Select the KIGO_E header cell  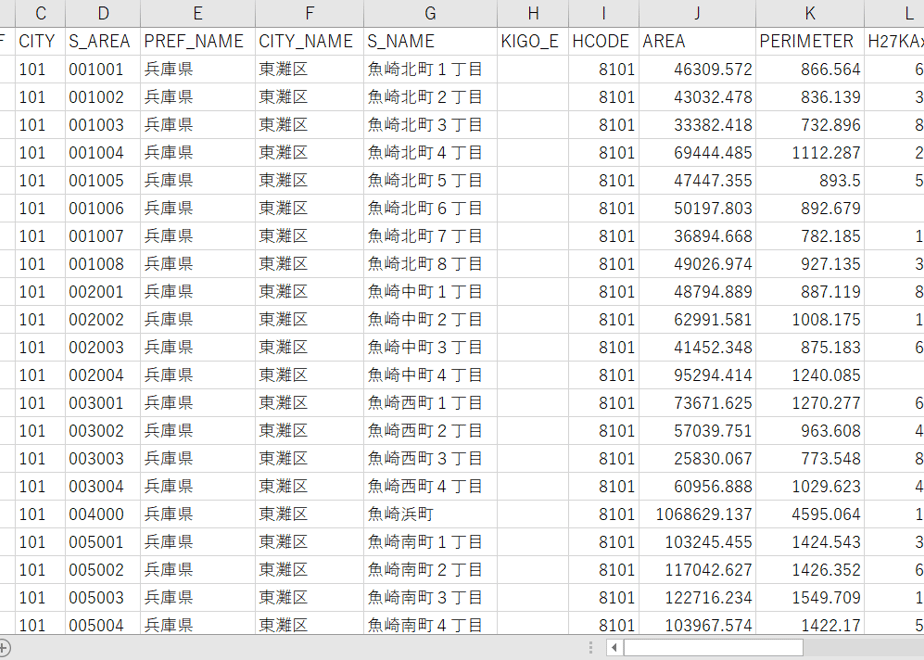coord(533,41)
